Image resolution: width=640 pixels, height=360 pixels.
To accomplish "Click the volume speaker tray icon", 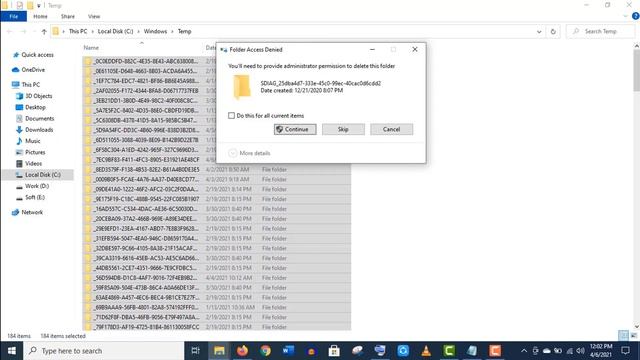I will tap(580, 351).
